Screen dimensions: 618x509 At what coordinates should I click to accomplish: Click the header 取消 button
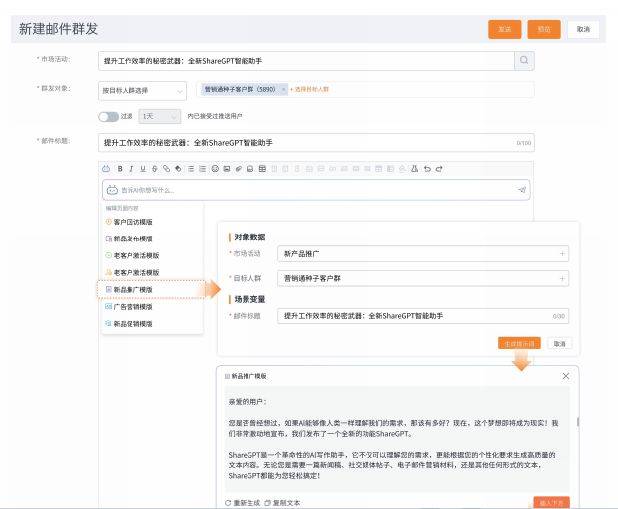tap(583, 29)
